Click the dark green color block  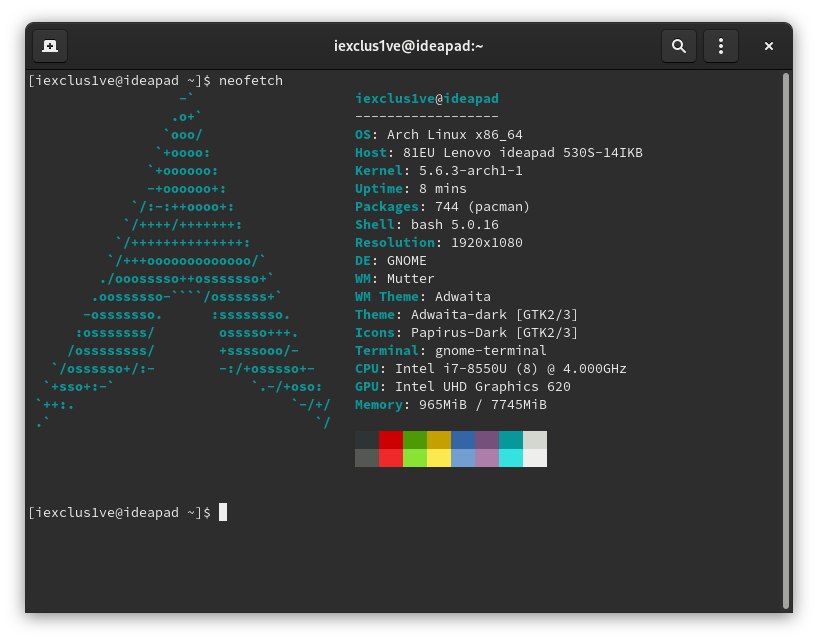(x=415, y=440)
